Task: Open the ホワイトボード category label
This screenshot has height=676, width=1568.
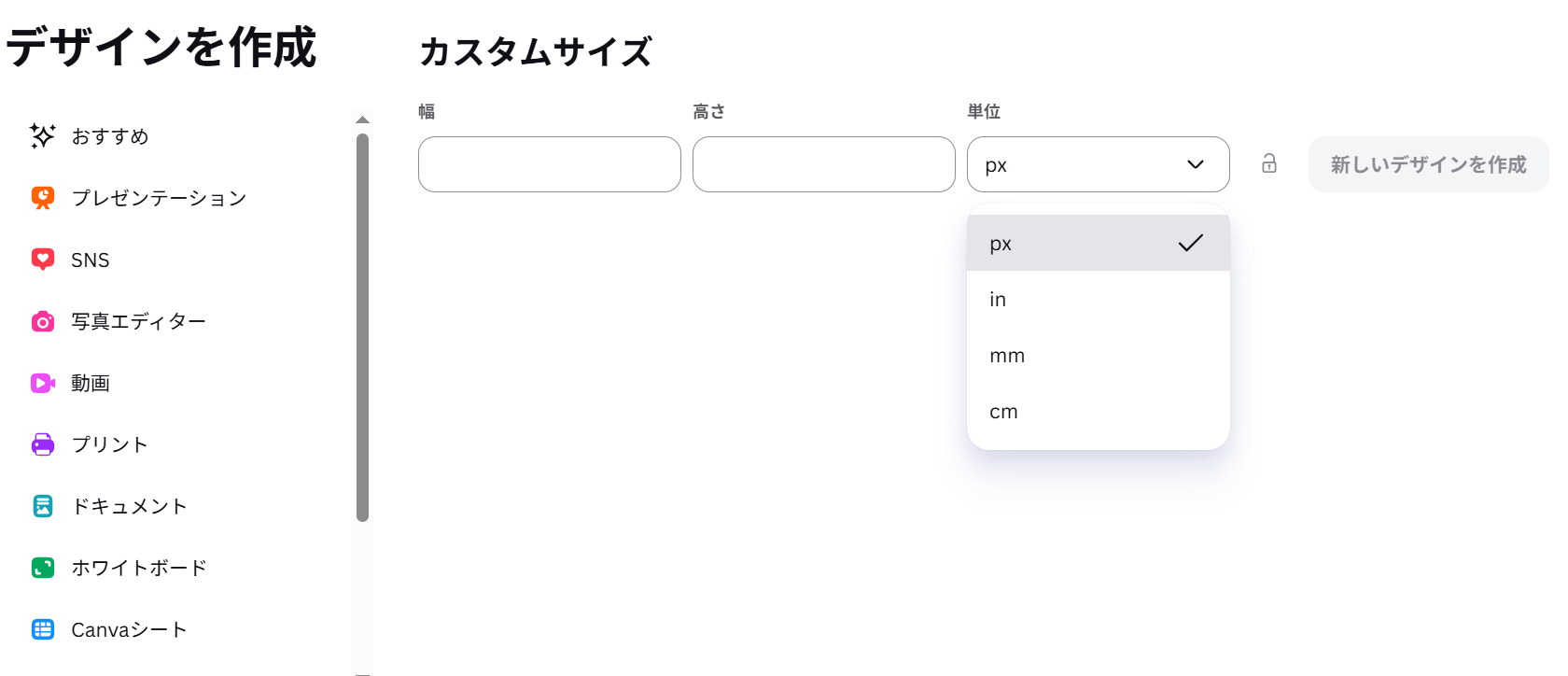Action: 139,568
